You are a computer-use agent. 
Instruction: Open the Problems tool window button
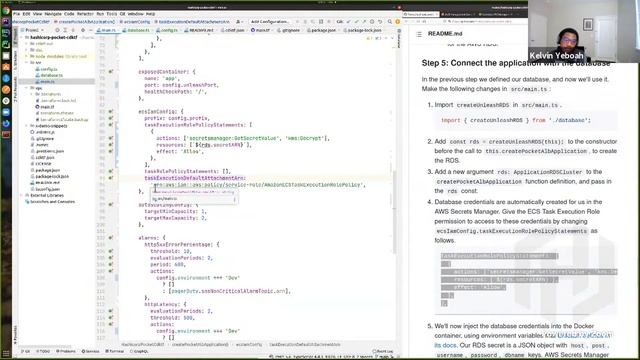pyautogui.click(x=66, y=351)
